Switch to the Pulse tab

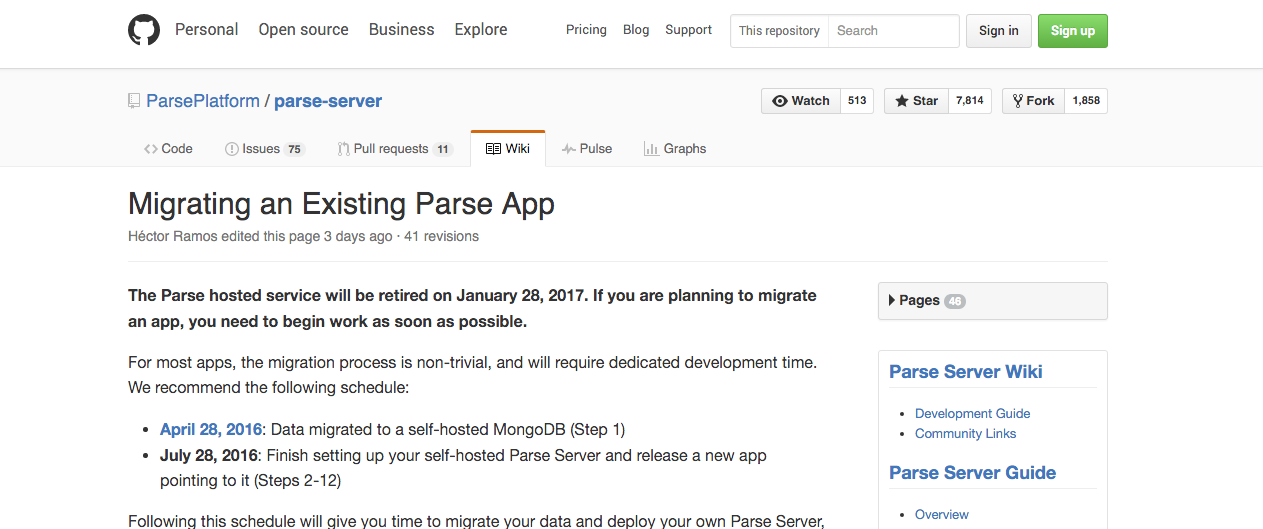(x=587, y=149)
